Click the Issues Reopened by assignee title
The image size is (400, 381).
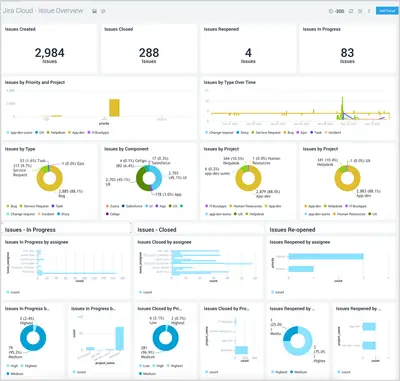300,242
